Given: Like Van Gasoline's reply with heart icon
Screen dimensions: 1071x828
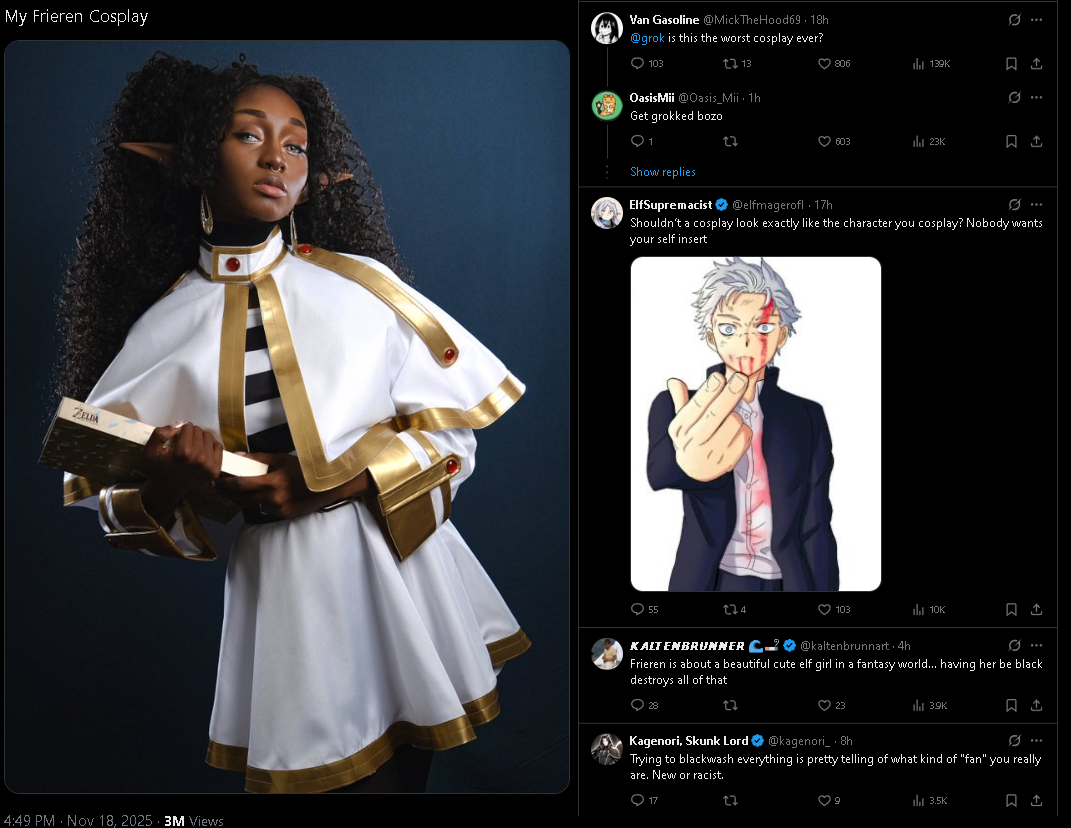Looking at the screenshot, I should click(824, 64).
